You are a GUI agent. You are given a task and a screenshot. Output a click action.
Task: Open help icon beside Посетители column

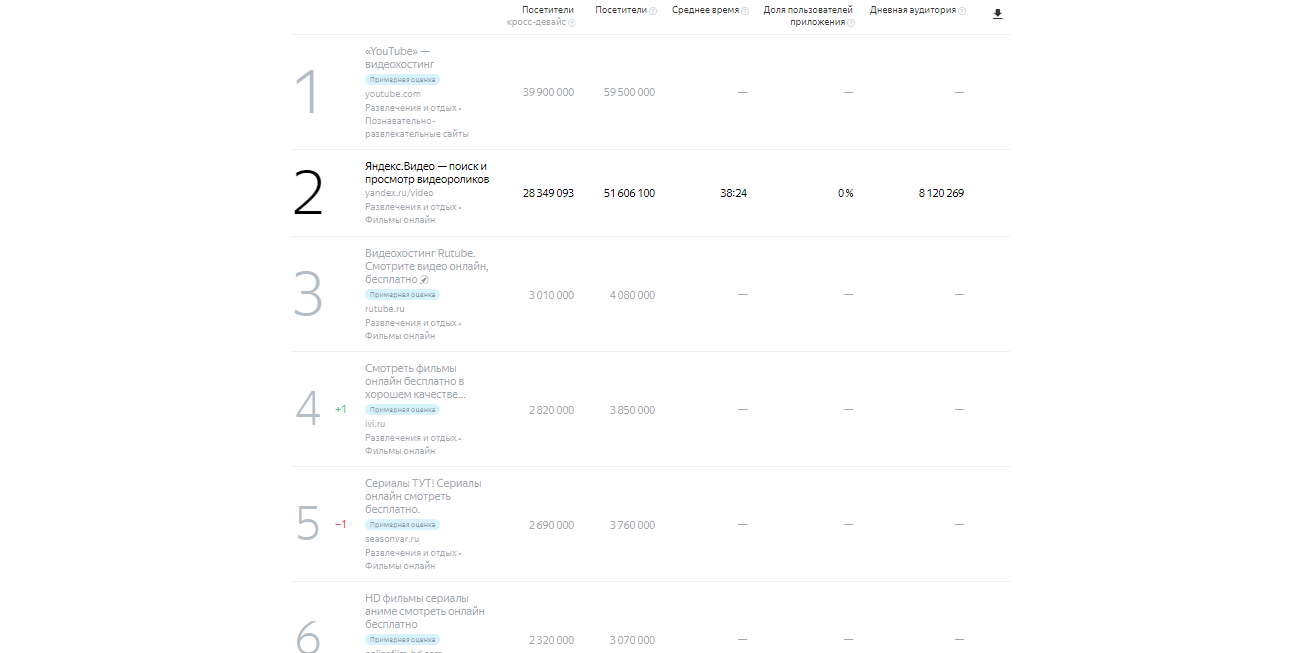[653, 11]
